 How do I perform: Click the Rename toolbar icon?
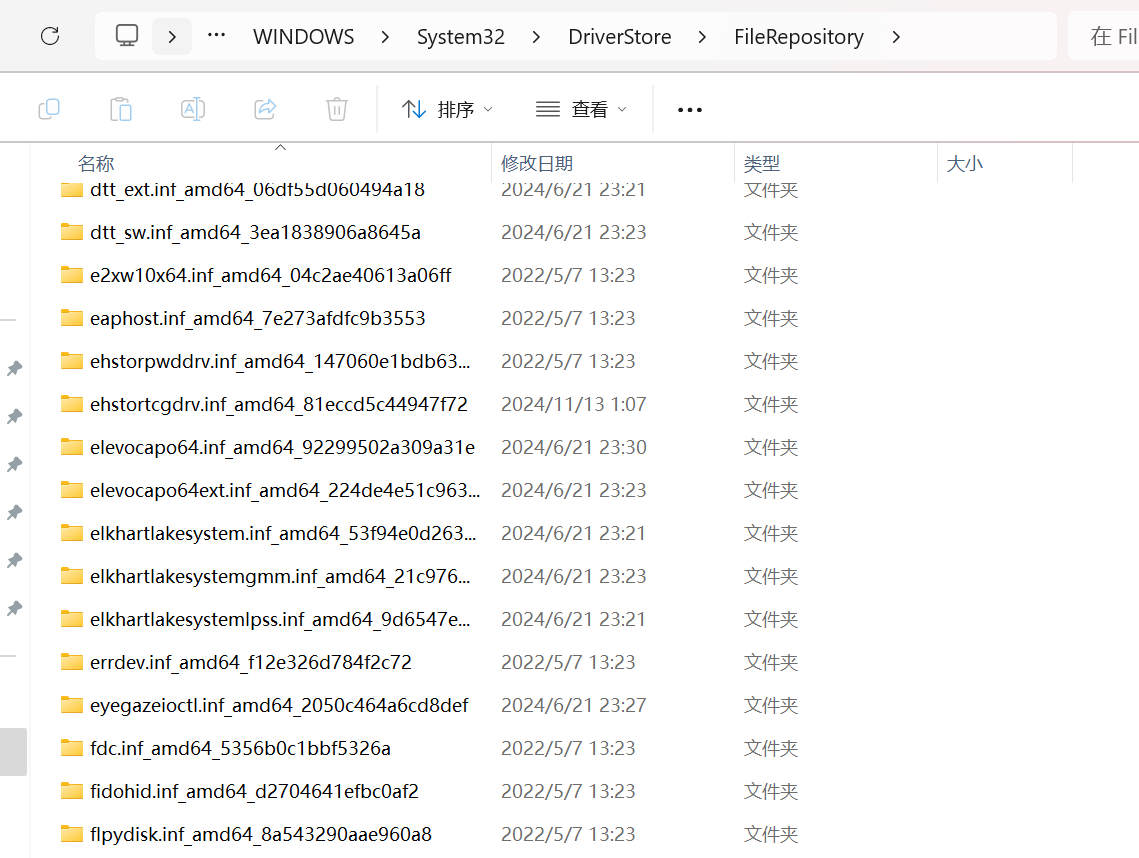[x=192, y=109]
